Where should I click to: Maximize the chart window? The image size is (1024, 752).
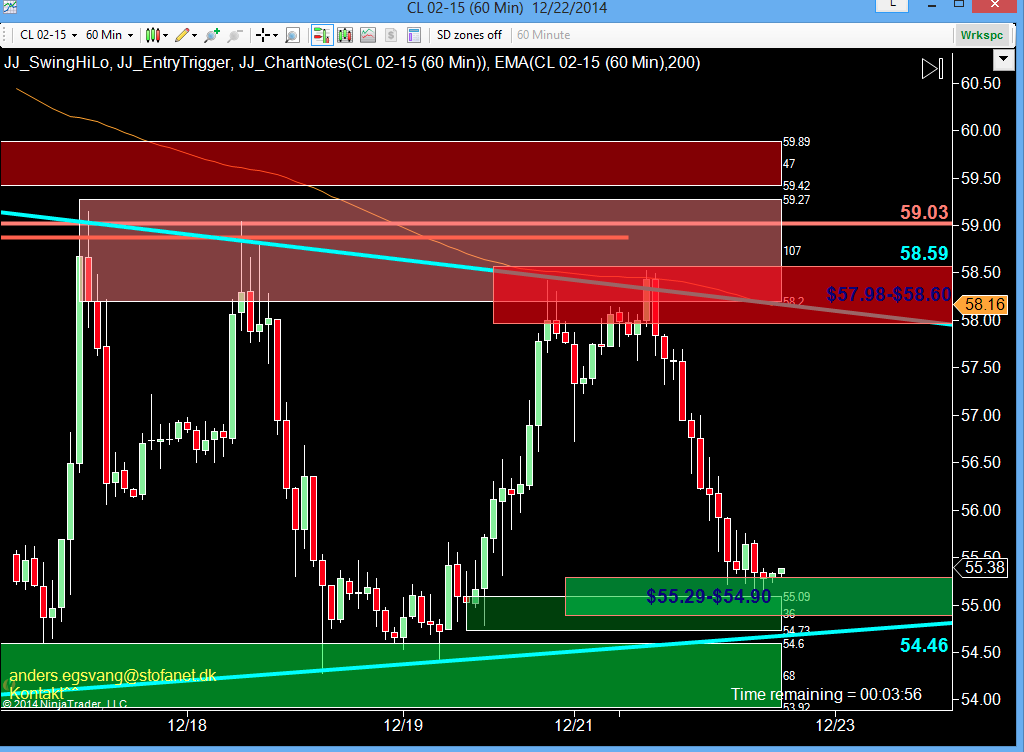tap(959, 5)
